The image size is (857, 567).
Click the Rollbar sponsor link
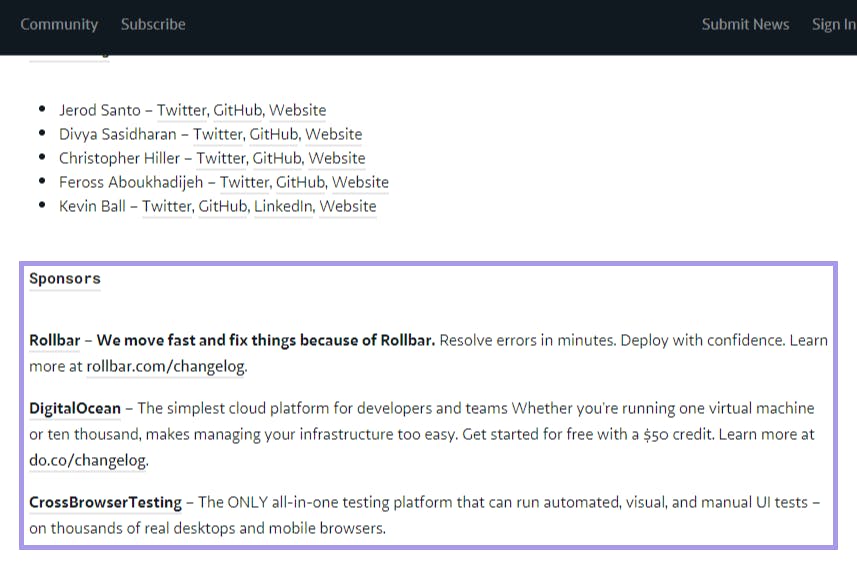click(x=55, y=340)
